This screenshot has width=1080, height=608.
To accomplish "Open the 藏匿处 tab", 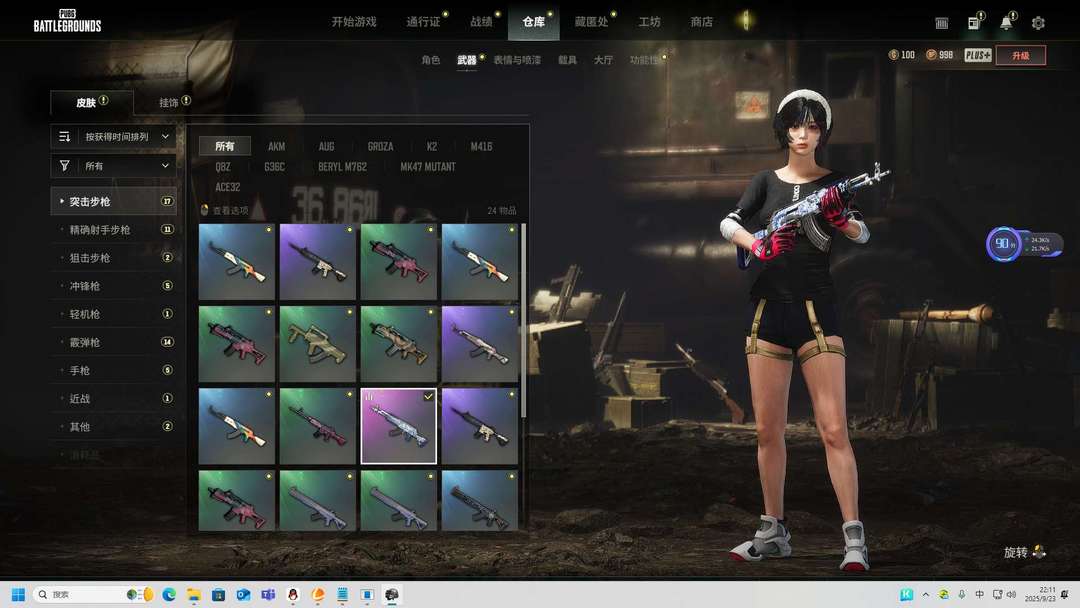I will [x=591, y=21].
